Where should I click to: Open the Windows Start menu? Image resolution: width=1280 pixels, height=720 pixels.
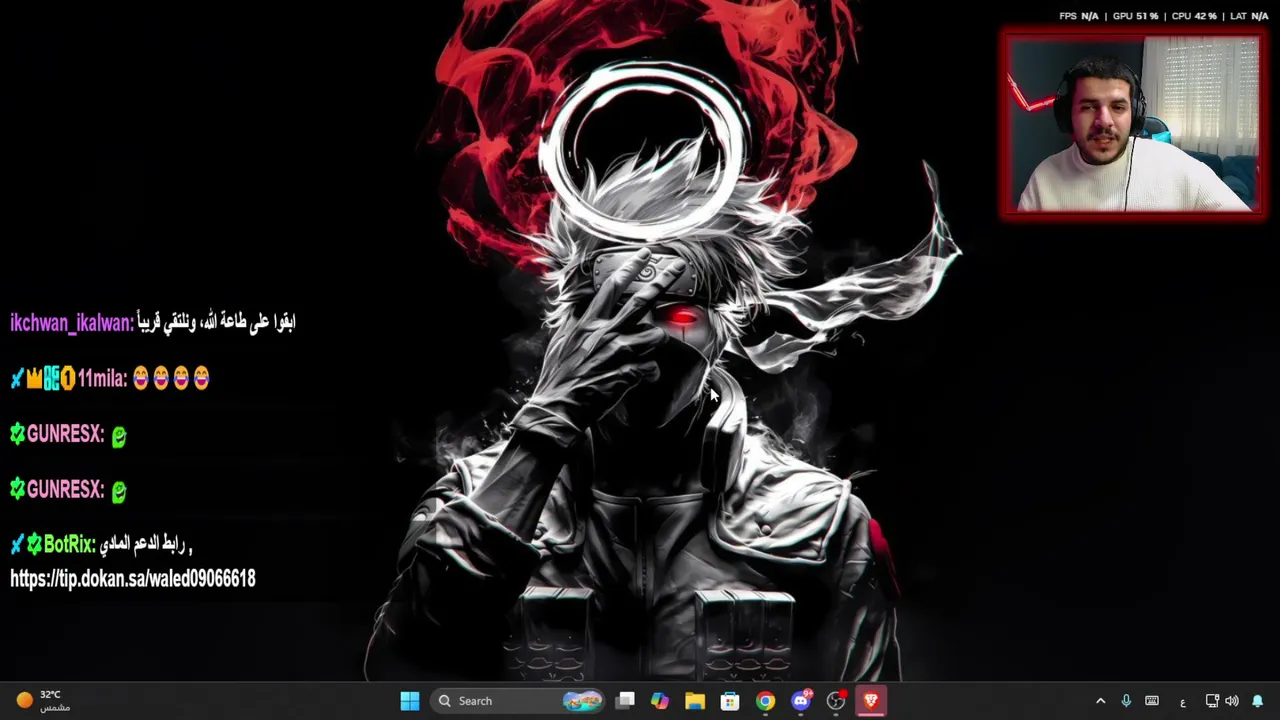tap(410, 701)
